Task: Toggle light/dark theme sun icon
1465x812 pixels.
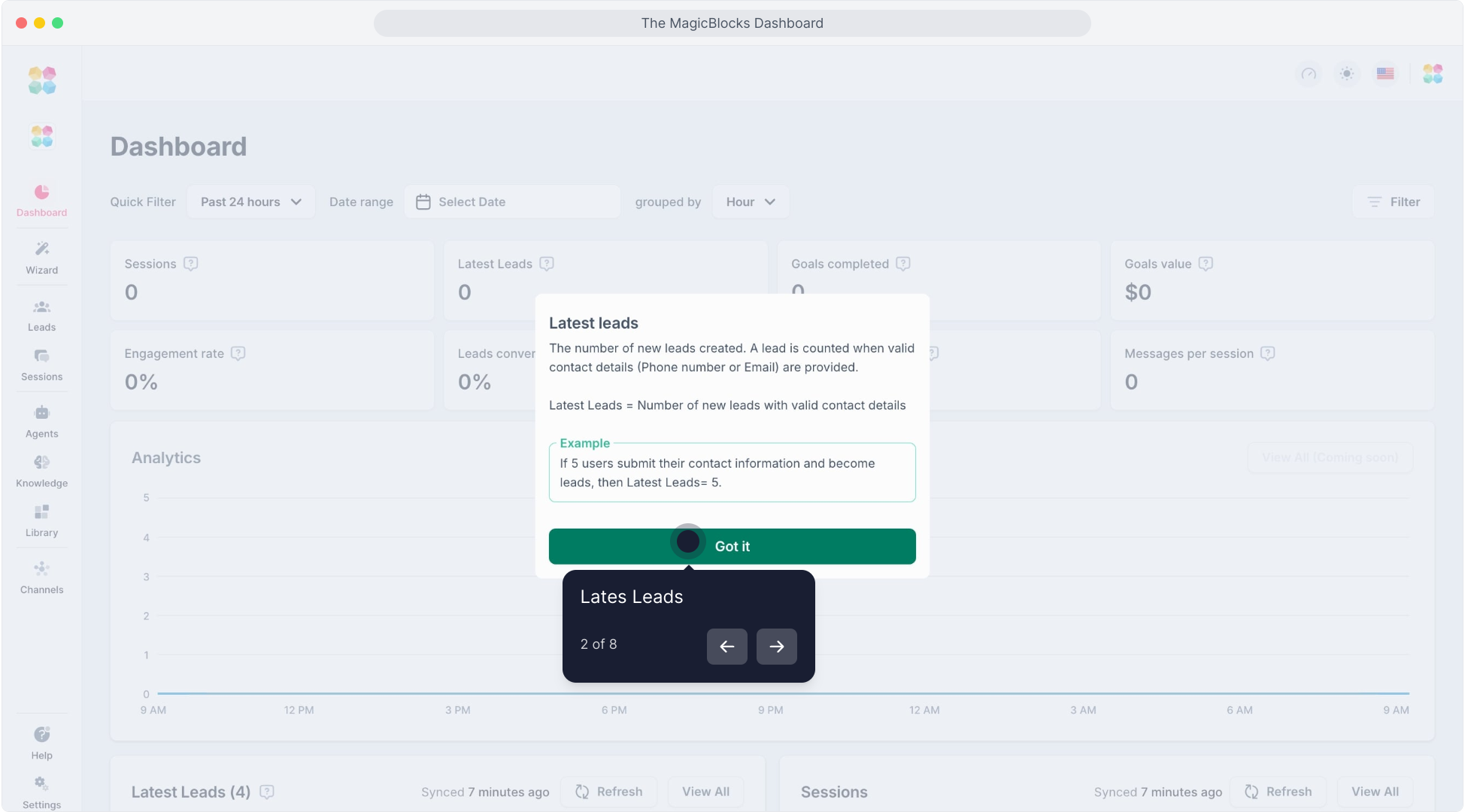Action: coord(1347,74)
